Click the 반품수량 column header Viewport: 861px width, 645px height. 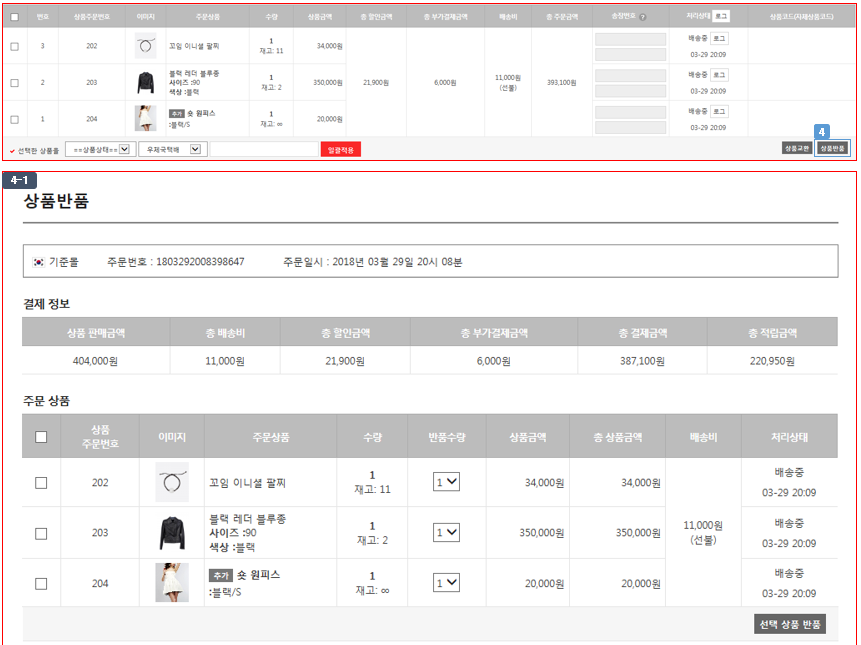pyautogui.click(x=447, y=438)
